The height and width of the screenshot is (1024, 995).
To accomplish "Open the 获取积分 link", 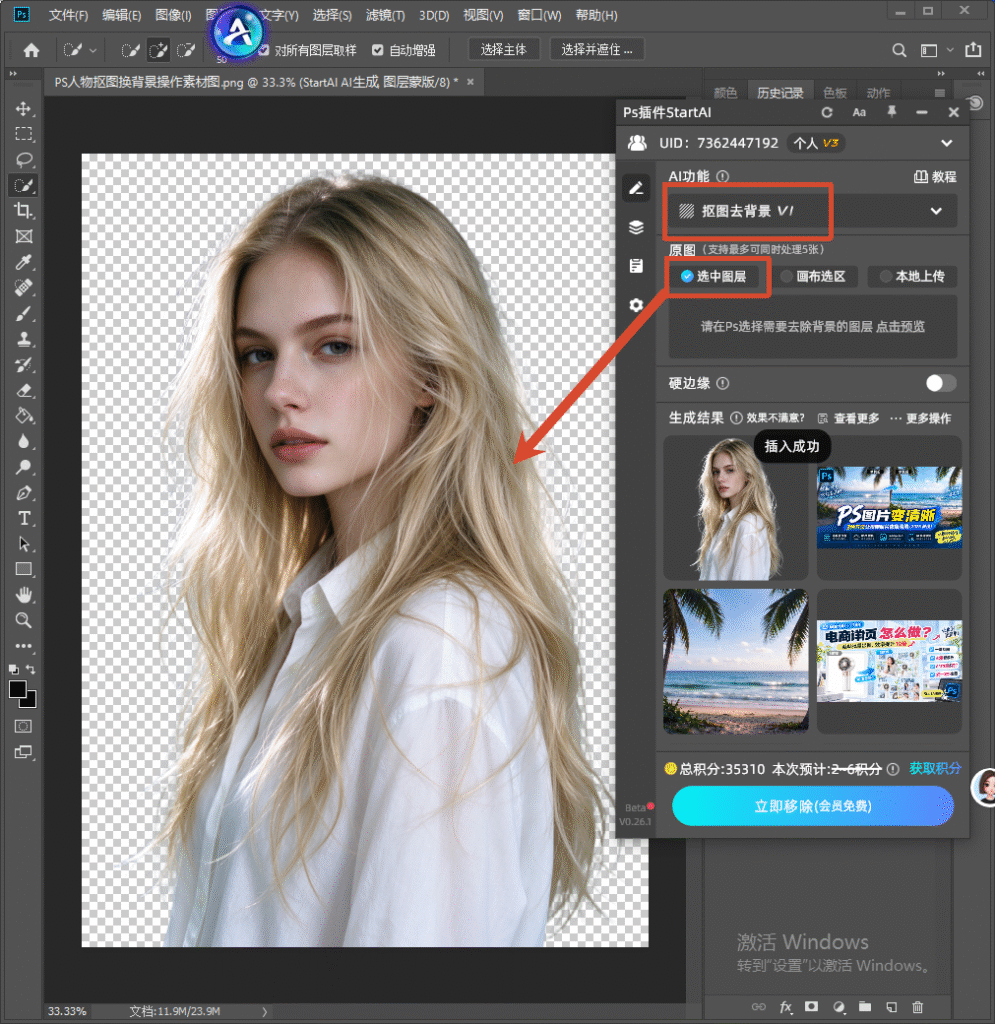I will (x=935, y=769).
